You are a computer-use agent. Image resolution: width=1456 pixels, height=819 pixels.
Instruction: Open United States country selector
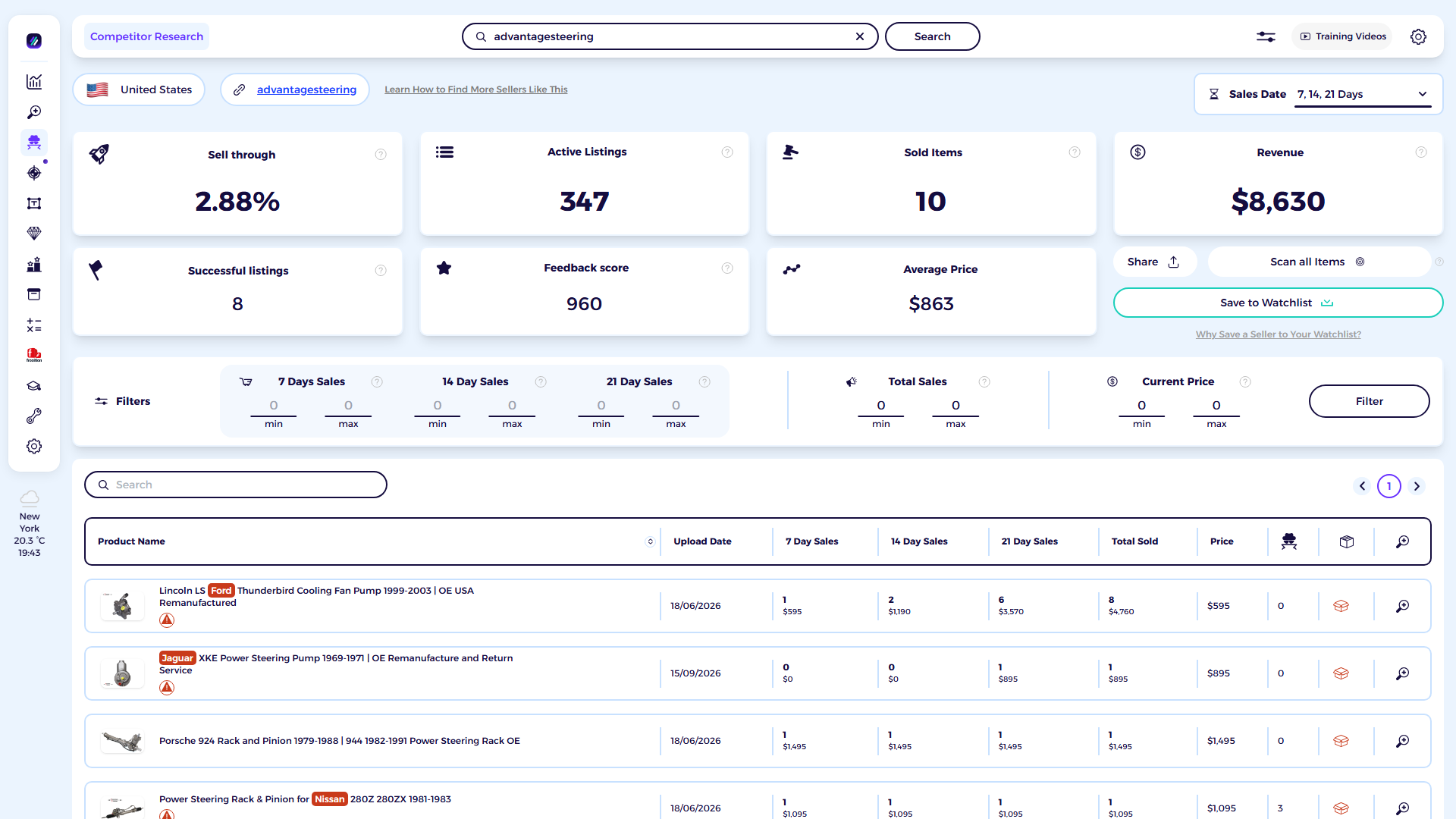pyautogui.click(x=139, y=89)
